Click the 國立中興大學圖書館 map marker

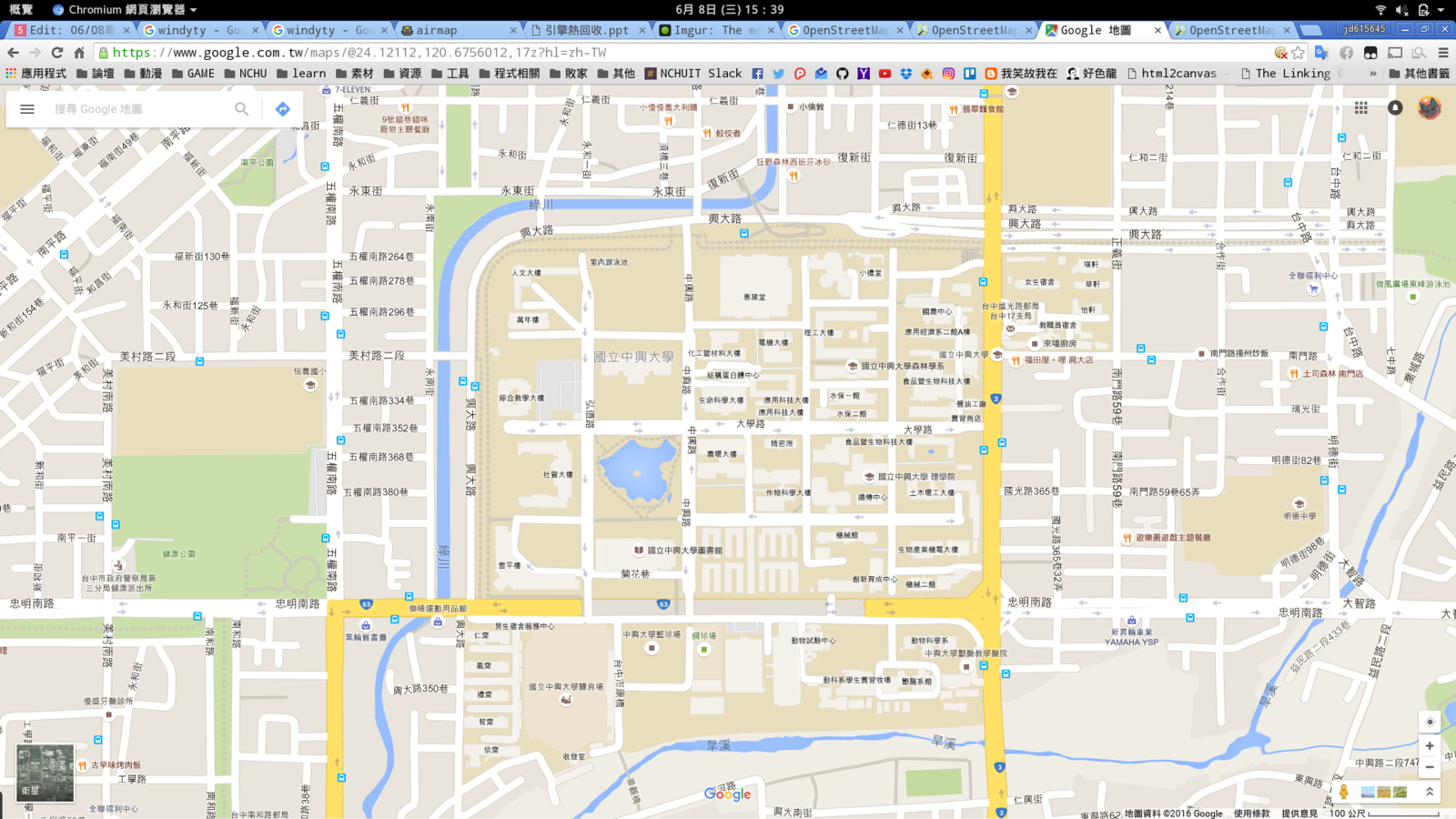[x=639, y=550]
